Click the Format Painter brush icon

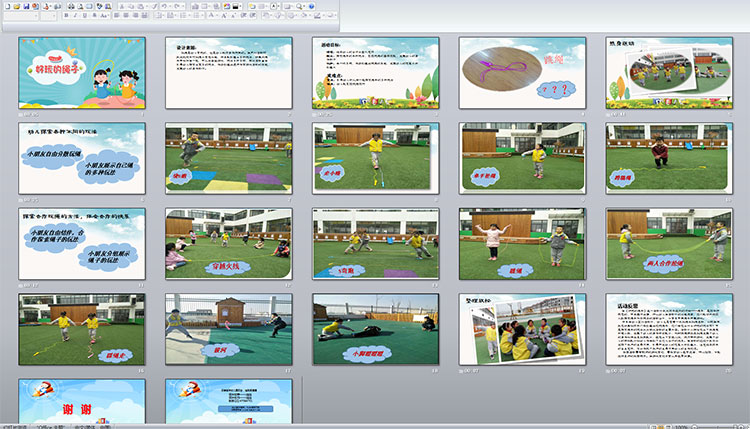[x=154, y=6]
